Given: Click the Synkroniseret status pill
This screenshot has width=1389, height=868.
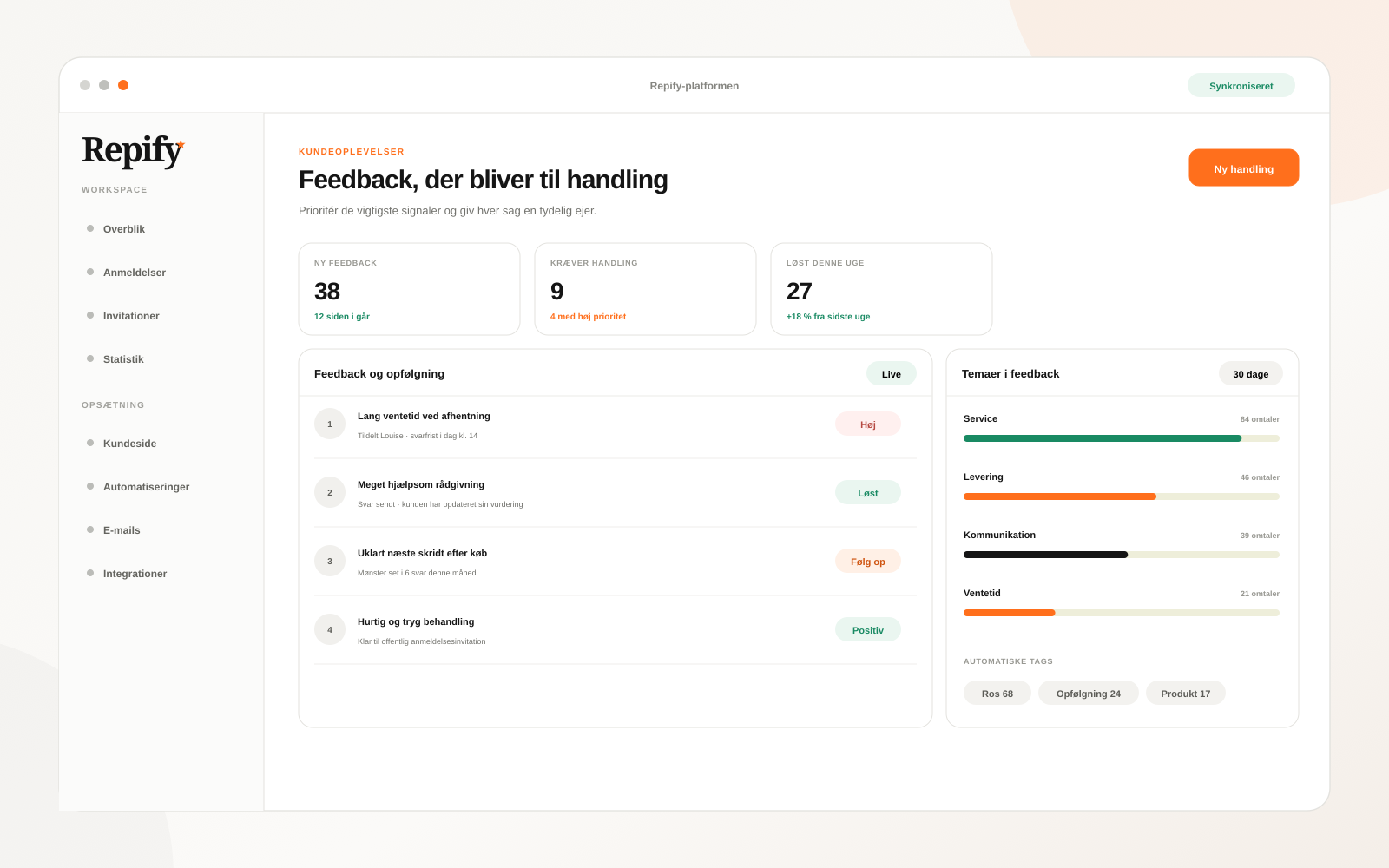Looking at the screenshot, I should [x=1241, y=85].
